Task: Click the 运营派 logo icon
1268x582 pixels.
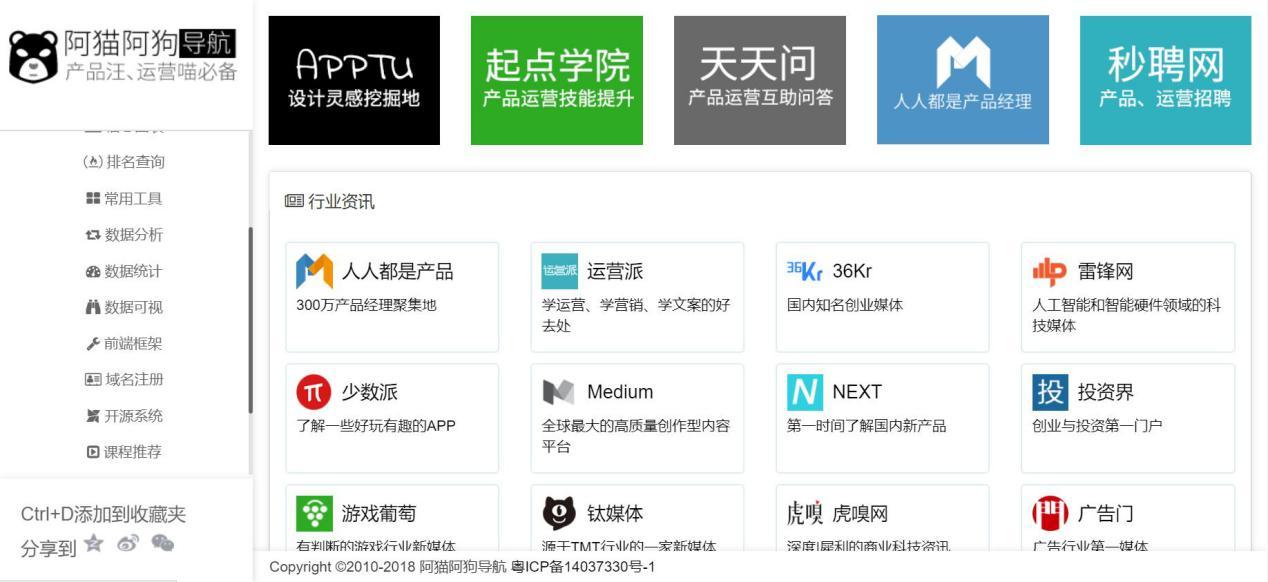Action: (x=560, y=271)
